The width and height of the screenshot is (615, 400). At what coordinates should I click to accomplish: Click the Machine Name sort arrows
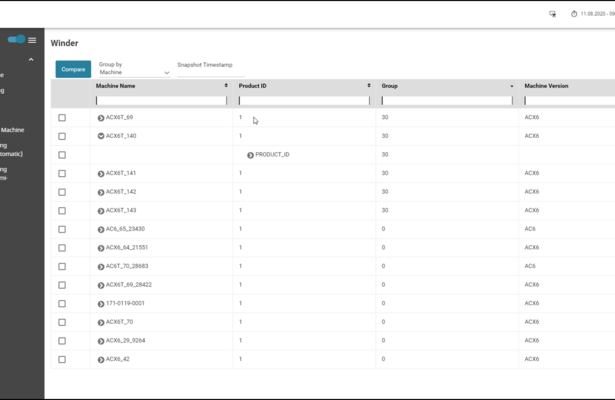(x=226, y=86)
